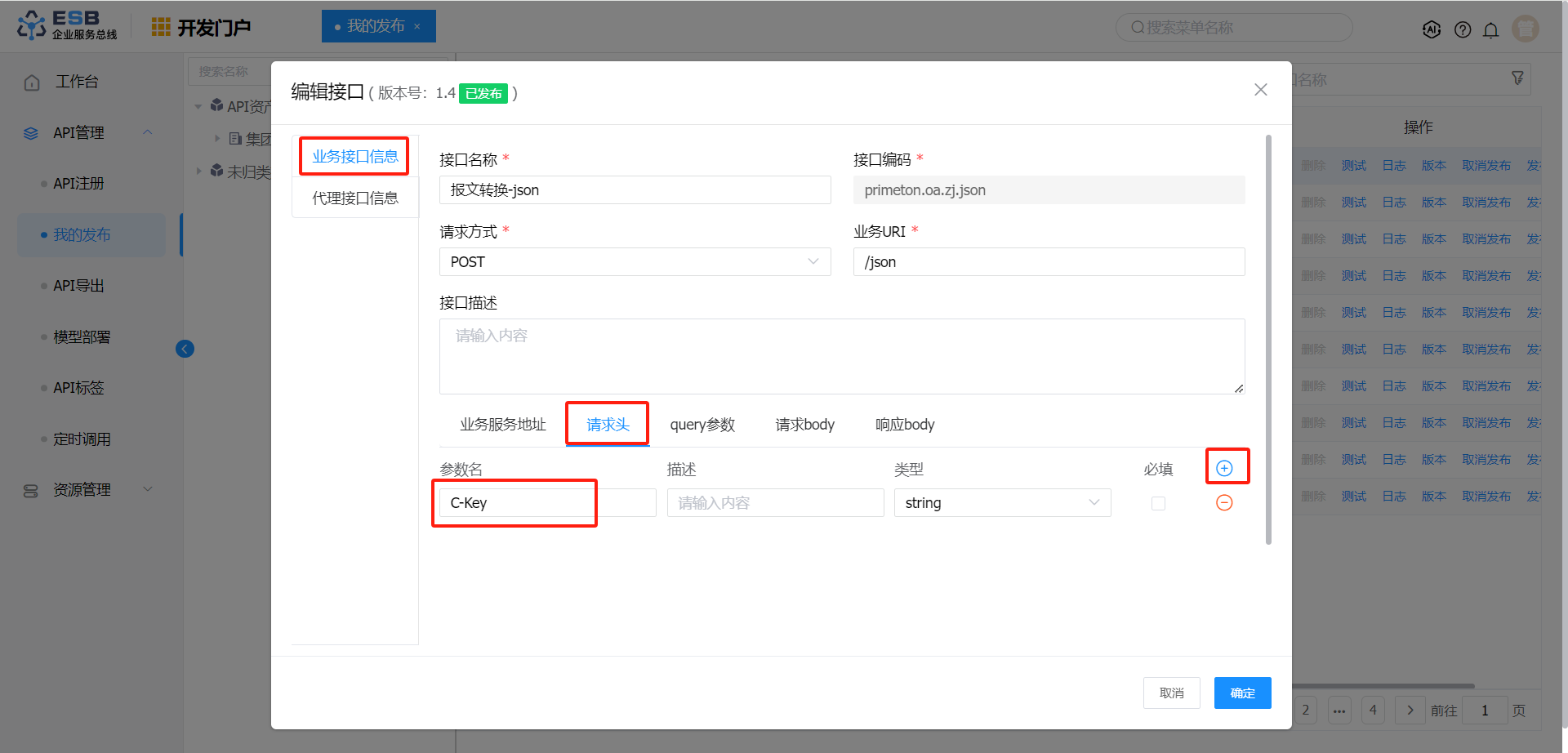The width and height of the screenshot is (1568, 753).
Task: Toggle the required checkbox for C-Key
Action: click(1158, 503)
